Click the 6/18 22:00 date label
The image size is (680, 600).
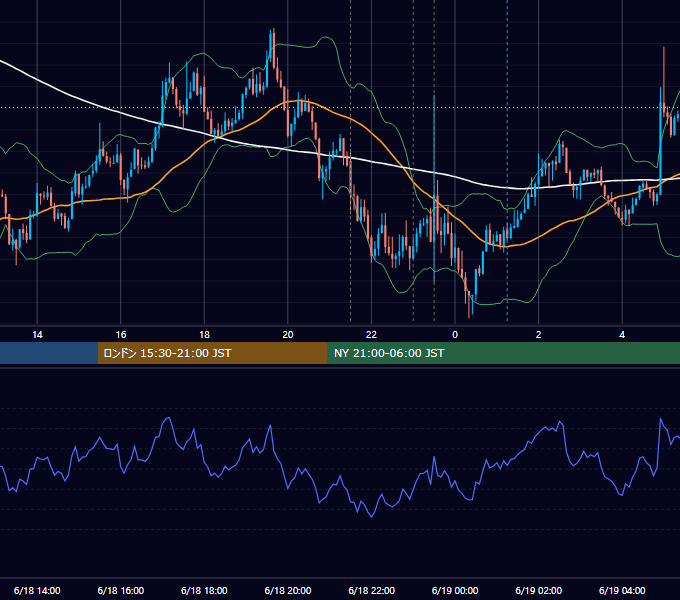pyautogui.click(x=372, y=590)
